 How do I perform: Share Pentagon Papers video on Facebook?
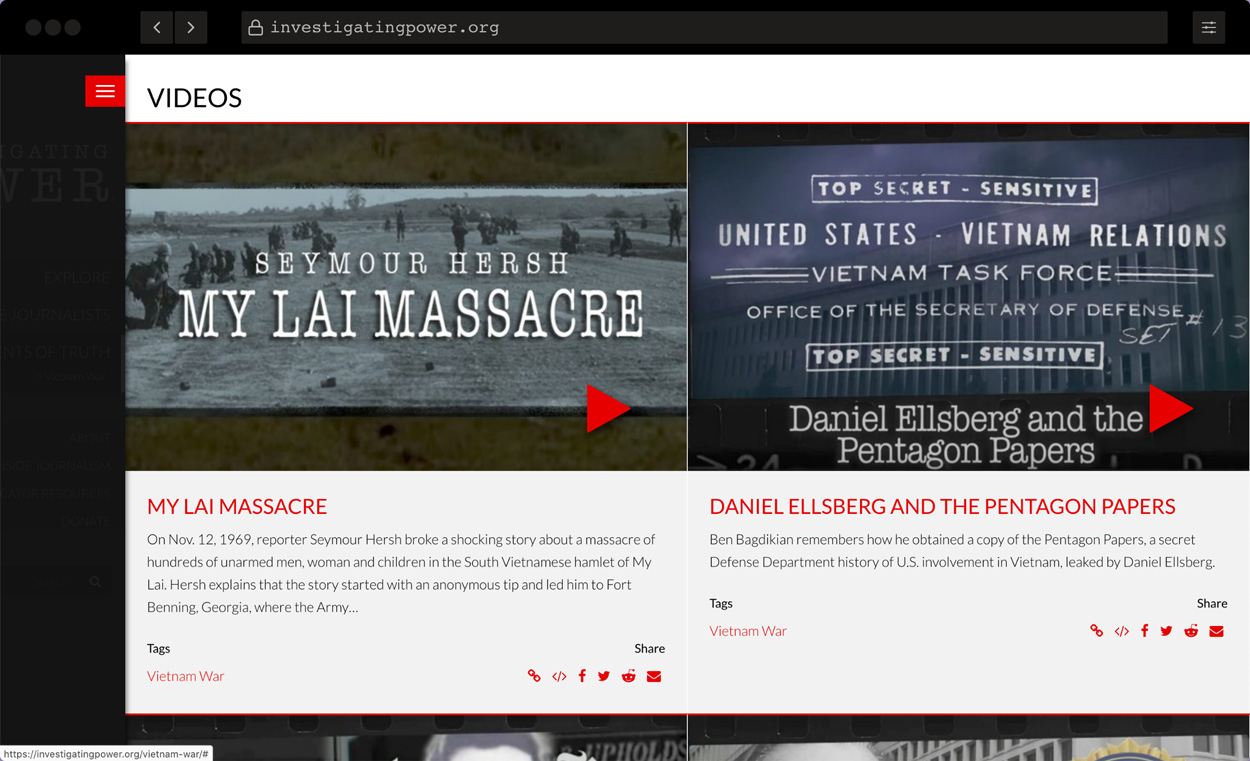1144,631
